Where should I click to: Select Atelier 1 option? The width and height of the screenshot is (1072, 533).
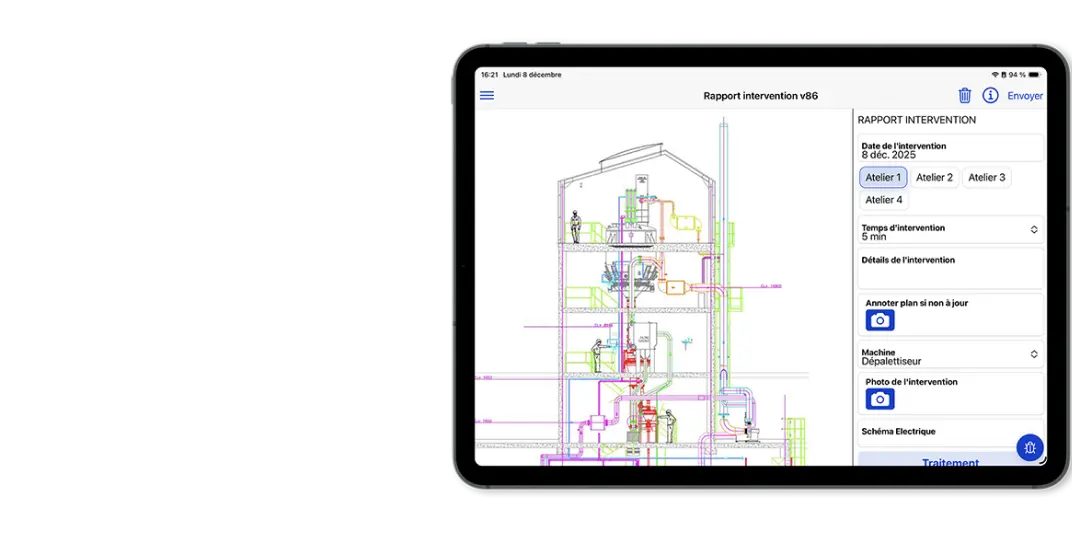click(x=883, y=178)
